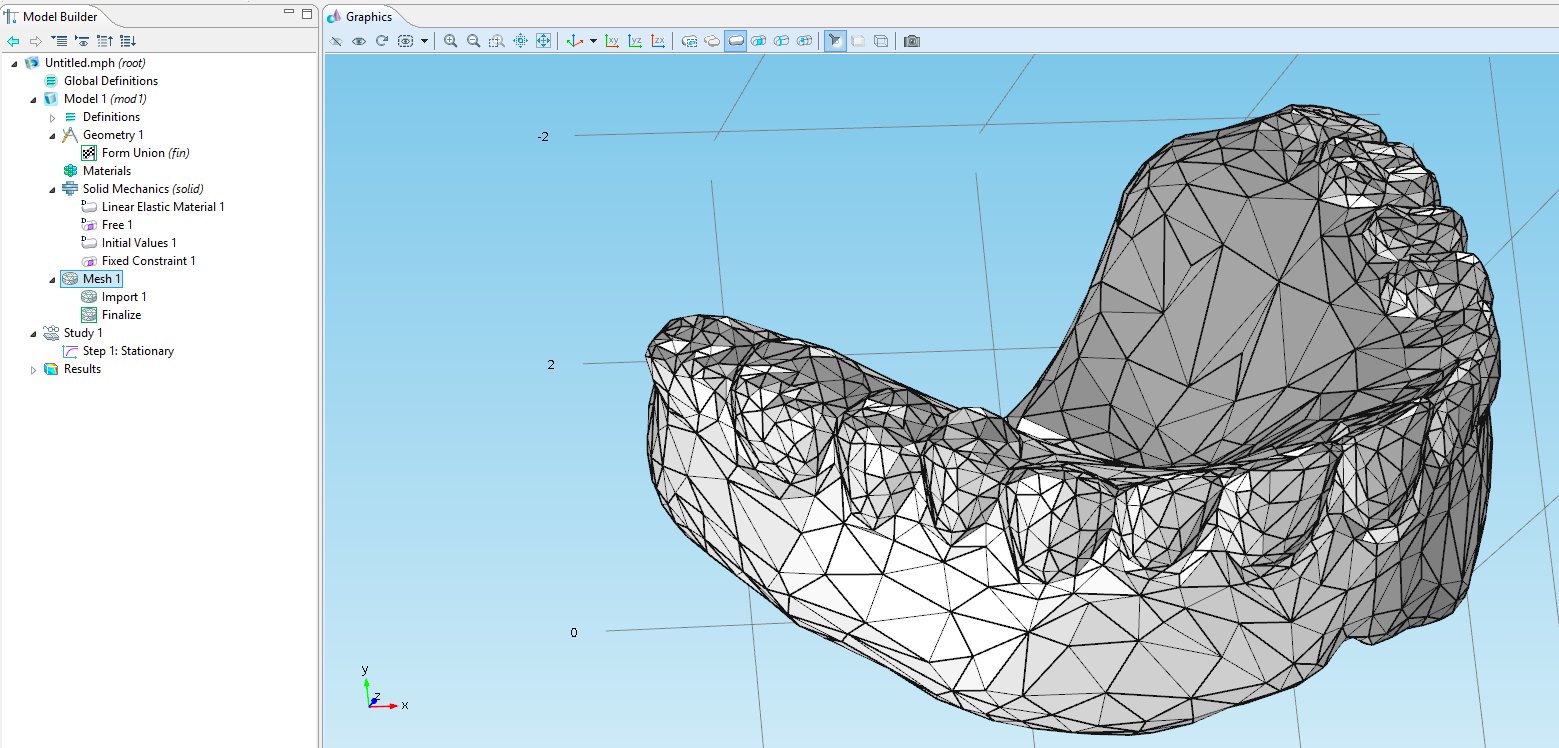
Task: Open the dropdown arrow beside the axes view icon
Action: [x=593, y=41]
